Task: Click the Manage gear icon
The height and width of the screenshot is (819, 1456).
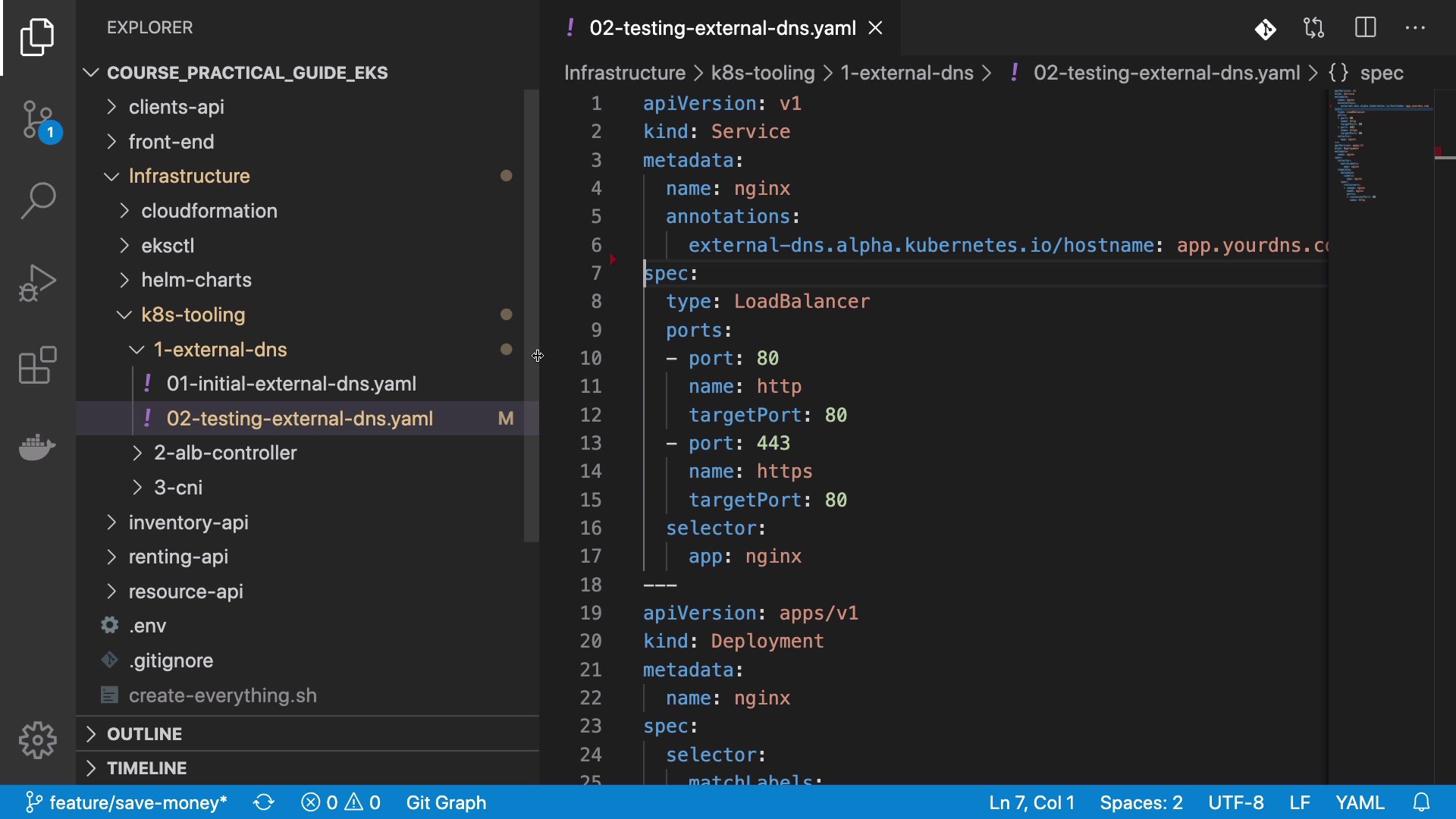Action: [38, 740]
